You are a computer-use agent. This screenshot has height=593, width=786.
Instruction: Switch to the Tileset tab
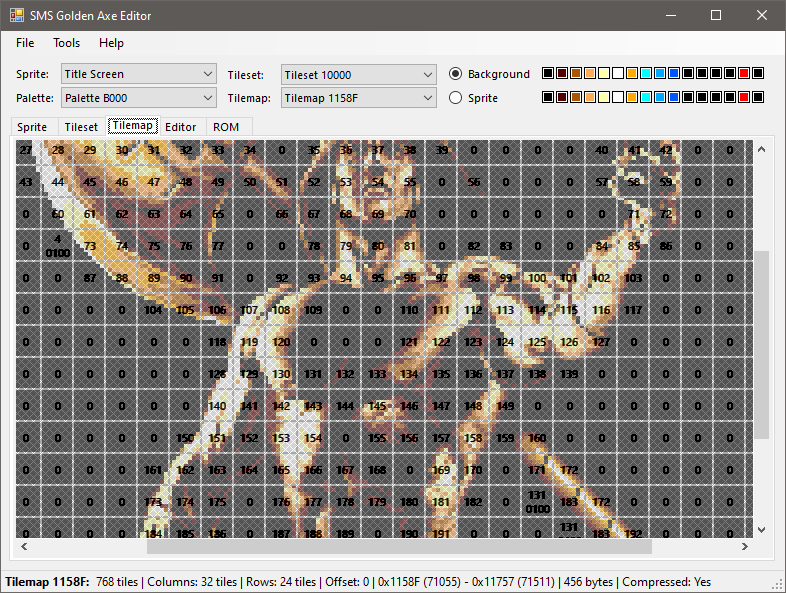click(x=81, y=127)
